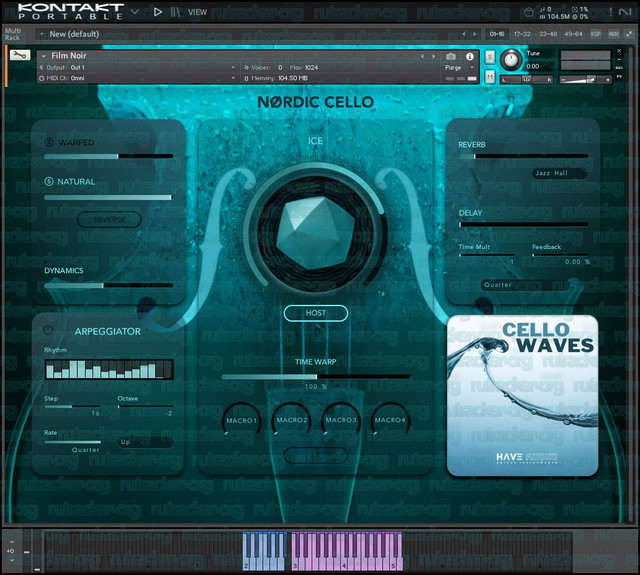Shift keyboard octave up arrow
Image resolution: width=640 pixels, height=575 pixels.
(x=12, y=542)
